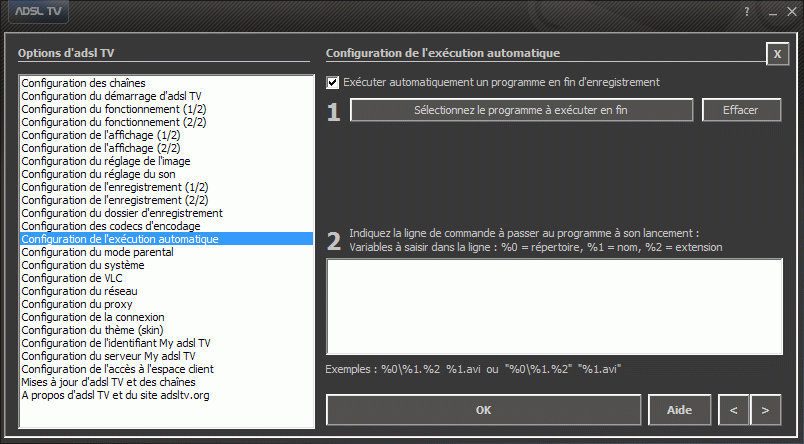Select Configuration du fonctionnement (2/2)
Screen dimensions: 804x444
click(x=167, y=122)
